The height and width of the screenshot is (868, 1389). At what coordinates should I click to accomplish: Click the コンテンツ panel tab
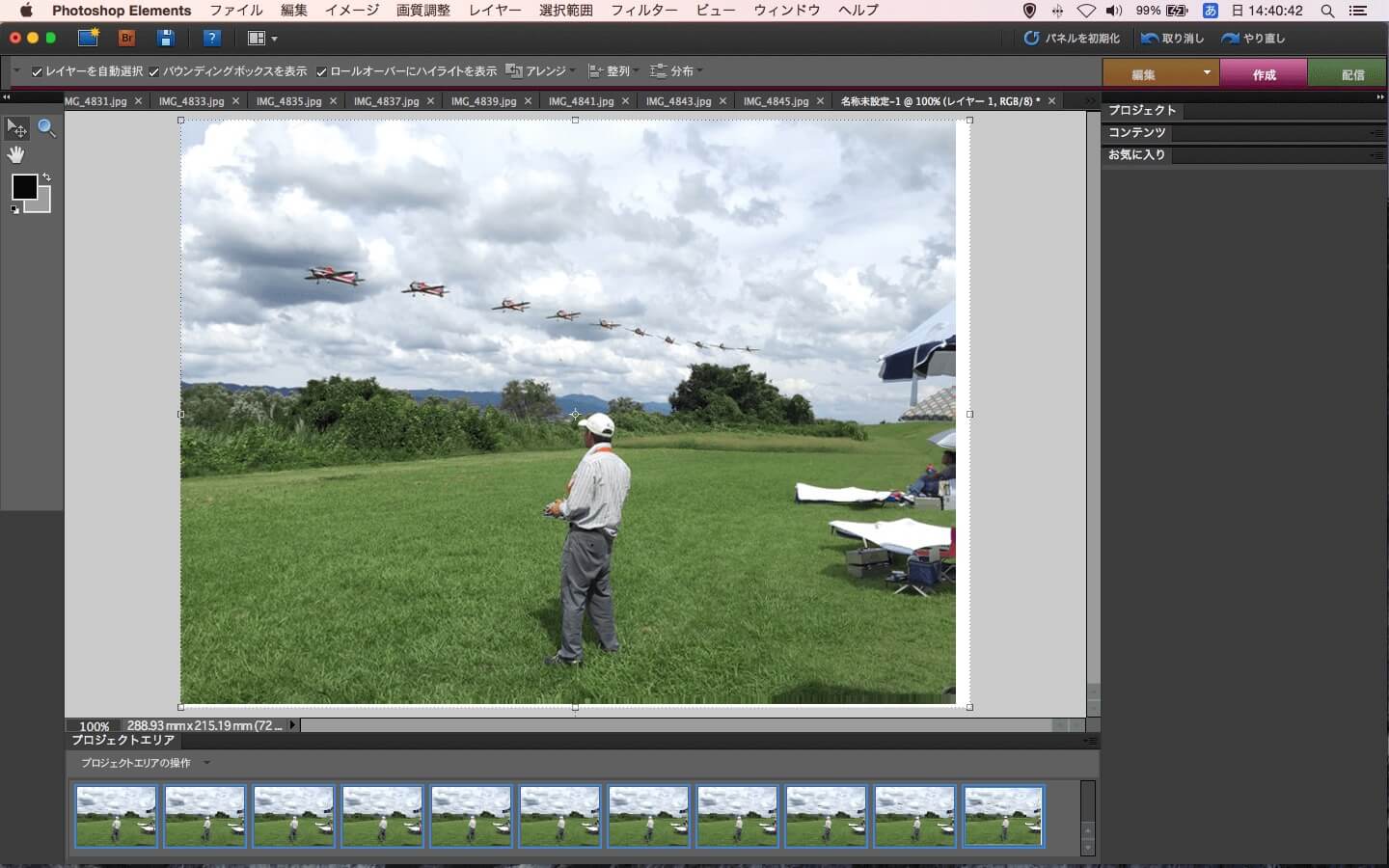1136,132
